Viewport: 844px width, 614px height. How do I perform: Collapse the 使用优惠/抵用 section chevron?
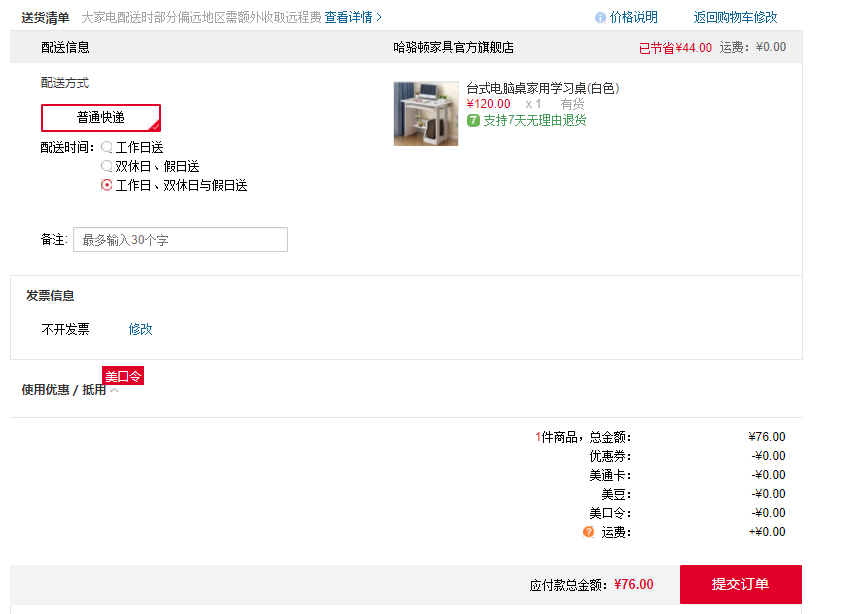114,391
